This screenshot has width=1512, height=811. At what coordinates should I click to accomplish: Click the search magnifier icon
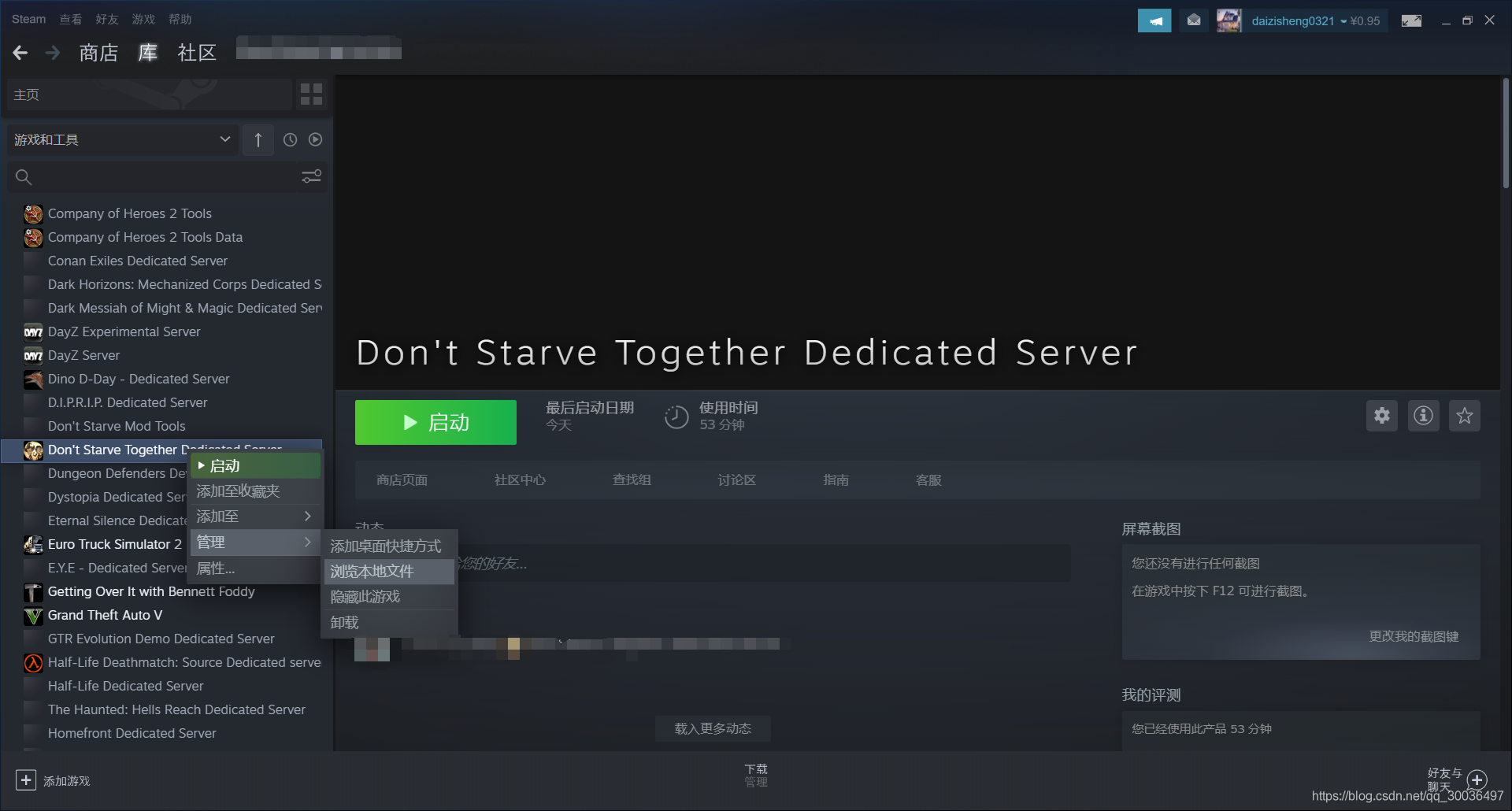[24, 177]
